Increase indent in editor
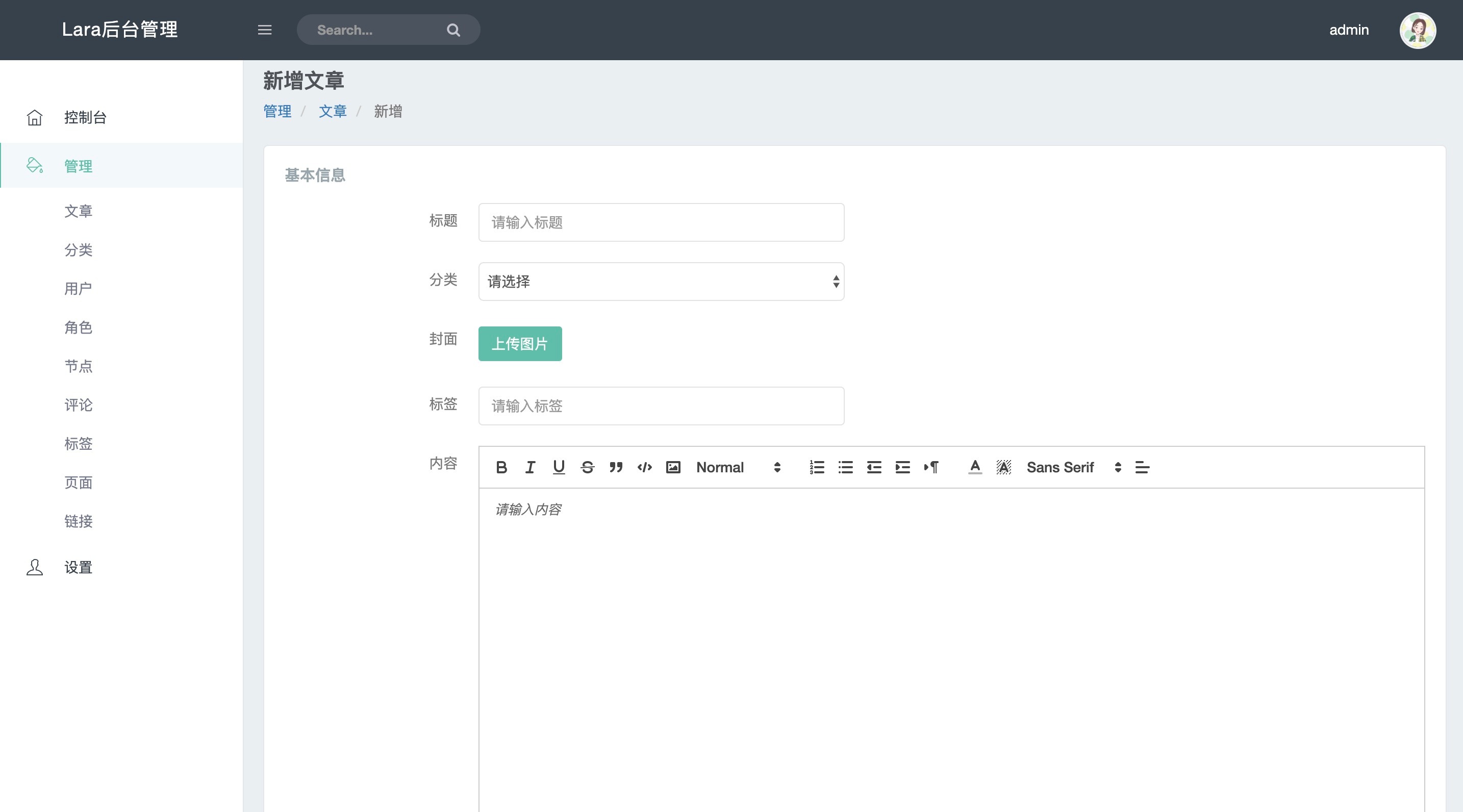The height and width of the screenshot is (812, 1463). (902, 467)
